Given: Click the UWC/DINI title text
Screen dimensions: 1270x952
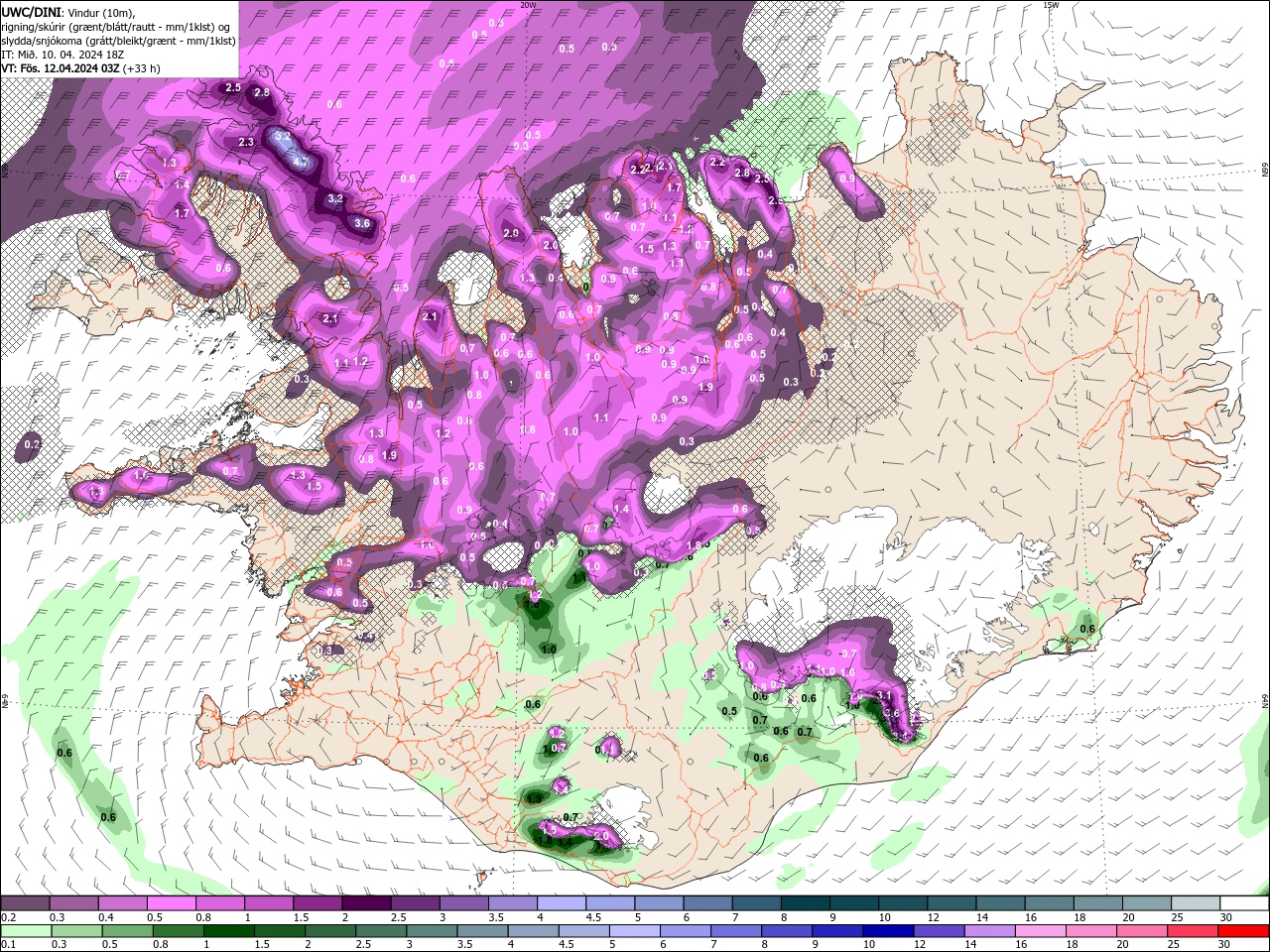Looking at the screenshot, I should point(31,11).
